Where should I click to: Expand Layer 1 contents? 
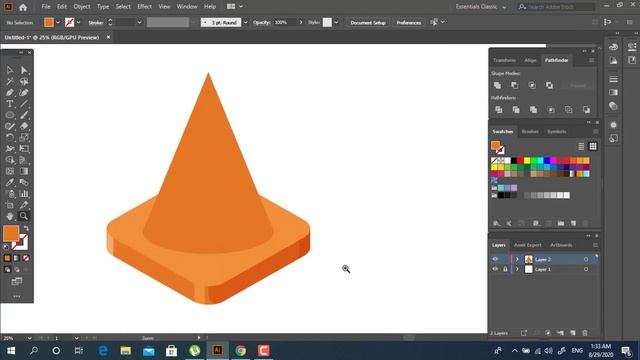(517, 269)
